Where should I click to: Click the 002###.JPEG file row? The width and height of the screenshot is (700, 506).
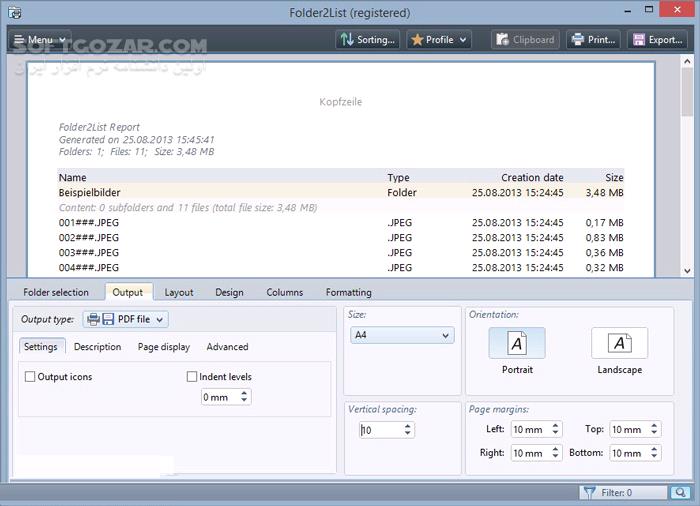tap(341, 238)
